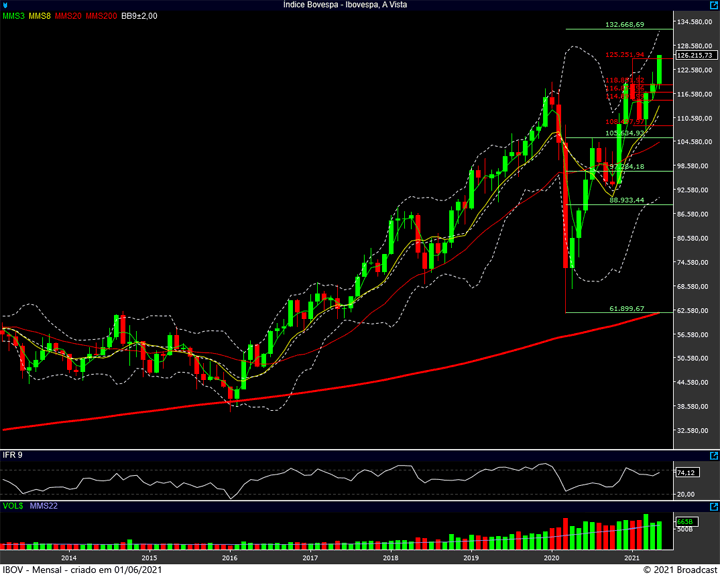Image resolution: width=720 pixels, height=575 pixels.
Task: Select the MMS3 moving average label
Action: pos(14,16)
